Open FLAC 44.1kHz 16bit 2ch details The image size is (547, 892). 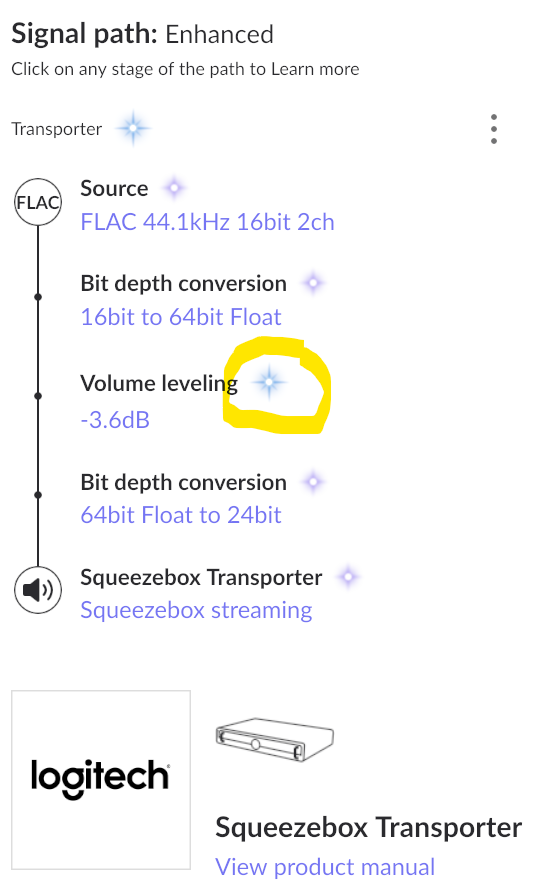[208, 222]
